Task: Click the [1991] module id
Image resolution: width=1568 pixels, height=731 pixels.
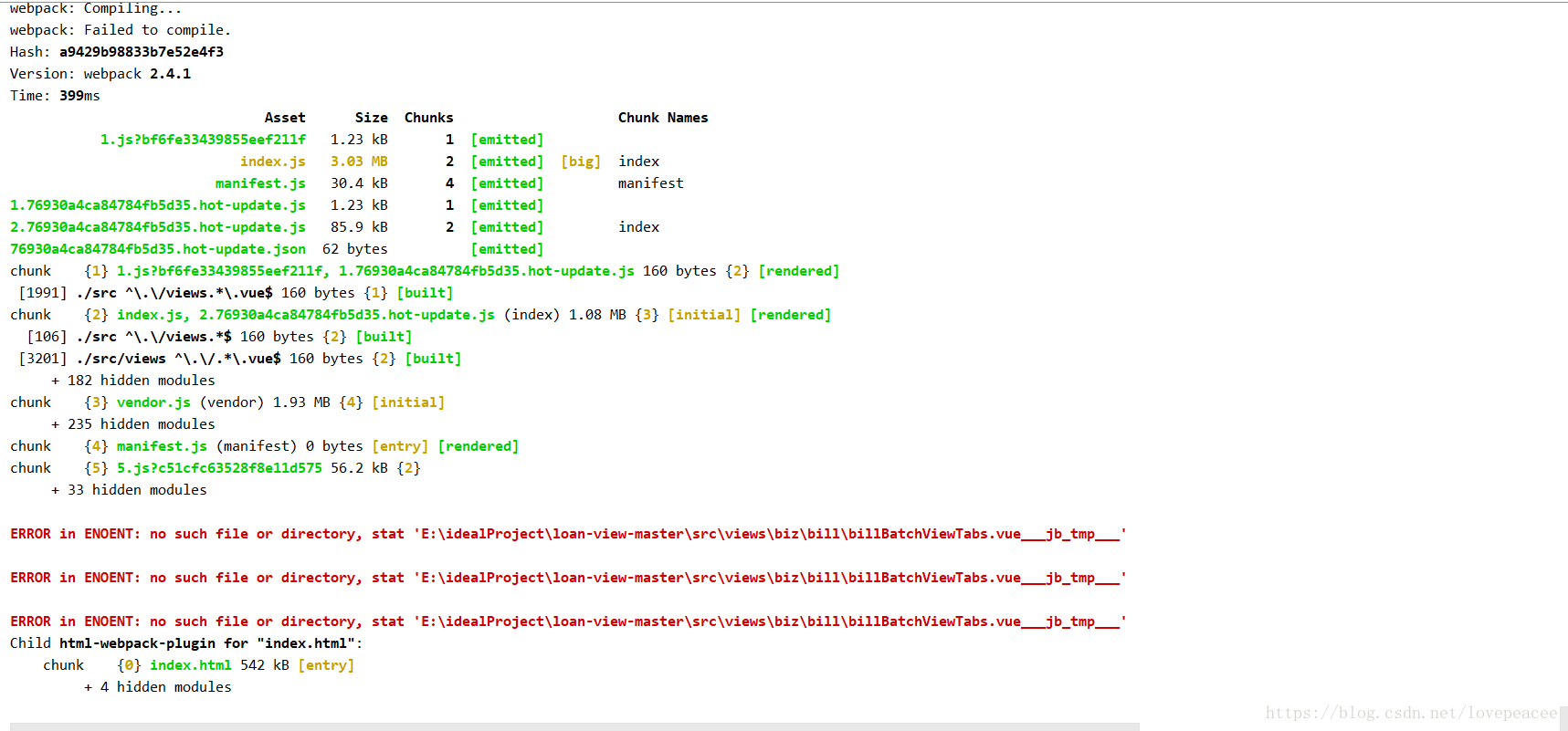Action: coord(43,293)
